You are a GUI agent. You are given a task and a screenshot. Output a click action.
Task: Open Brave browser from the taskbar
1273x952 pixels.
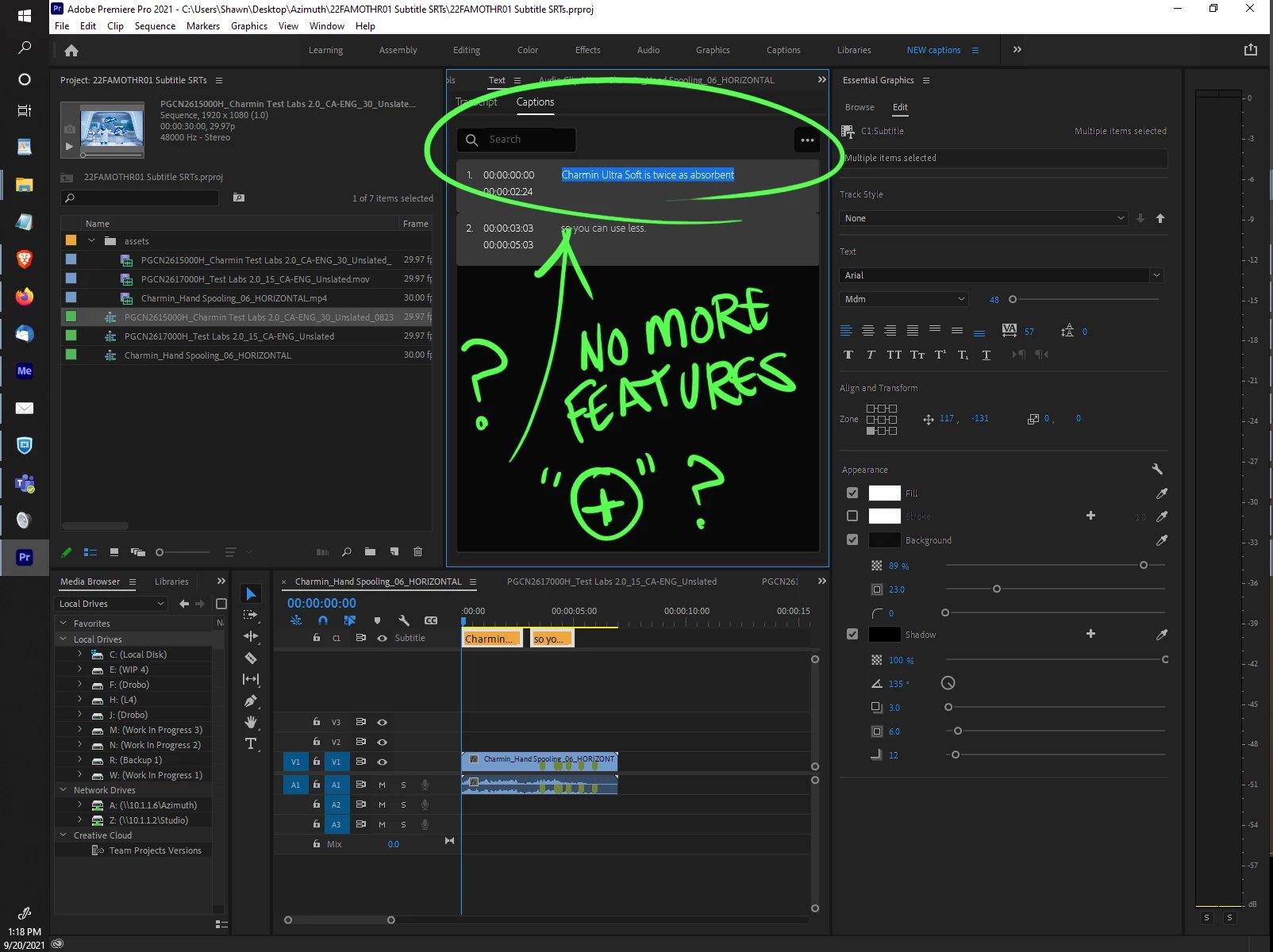click(x=25, y=259)
